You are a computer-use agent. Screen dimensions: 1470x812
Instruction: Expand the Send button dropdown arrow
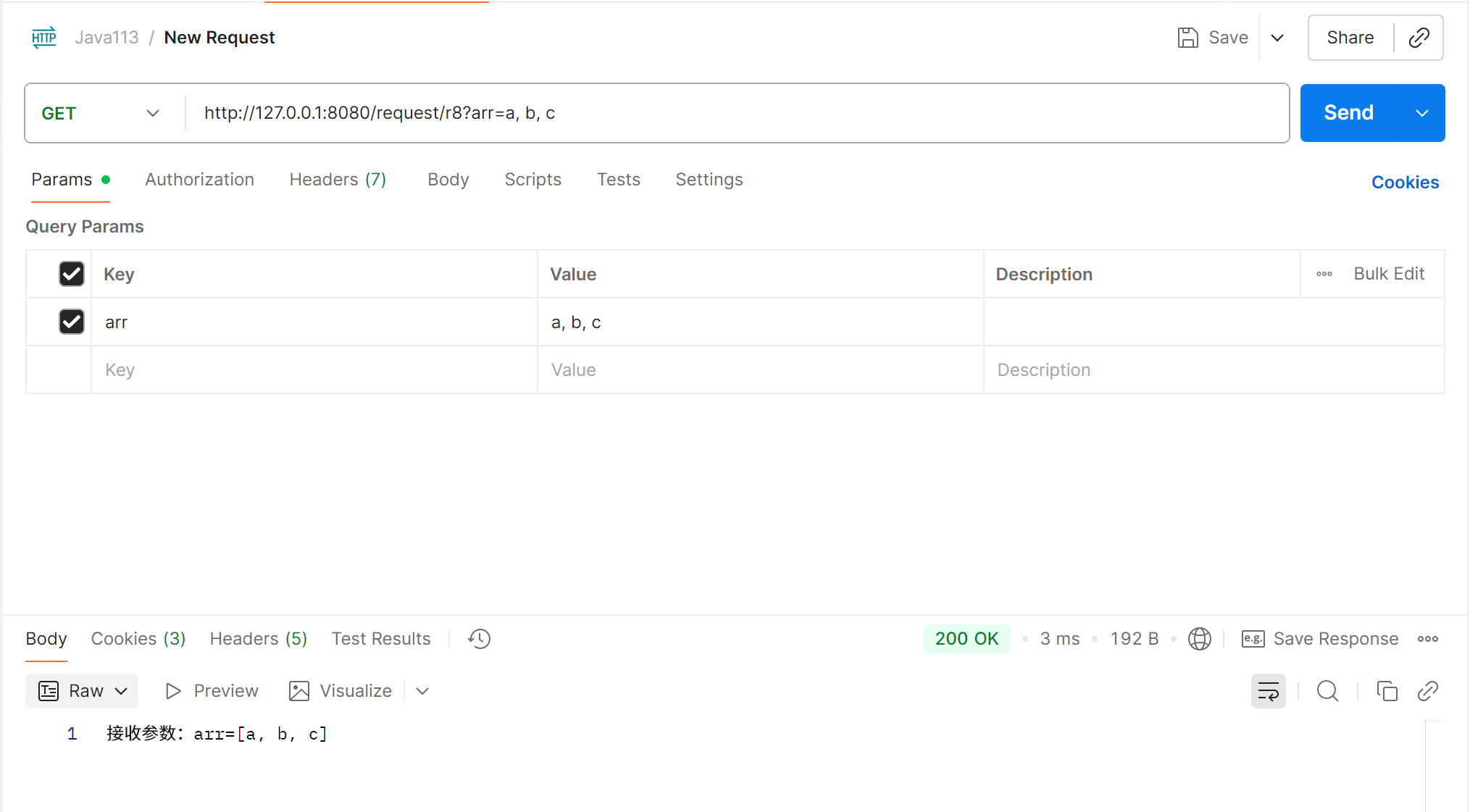(1421, 113)
